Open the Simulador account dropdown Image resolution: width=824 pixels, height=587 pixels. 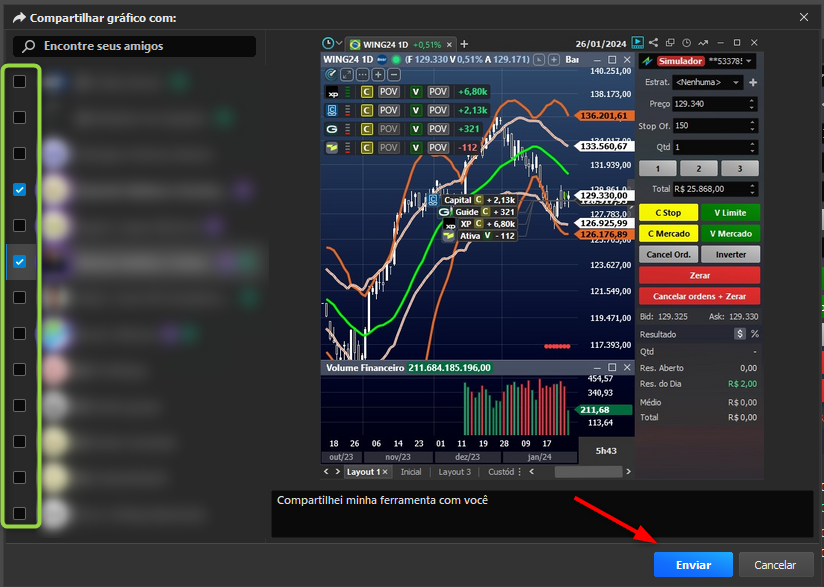coord(749,61)
